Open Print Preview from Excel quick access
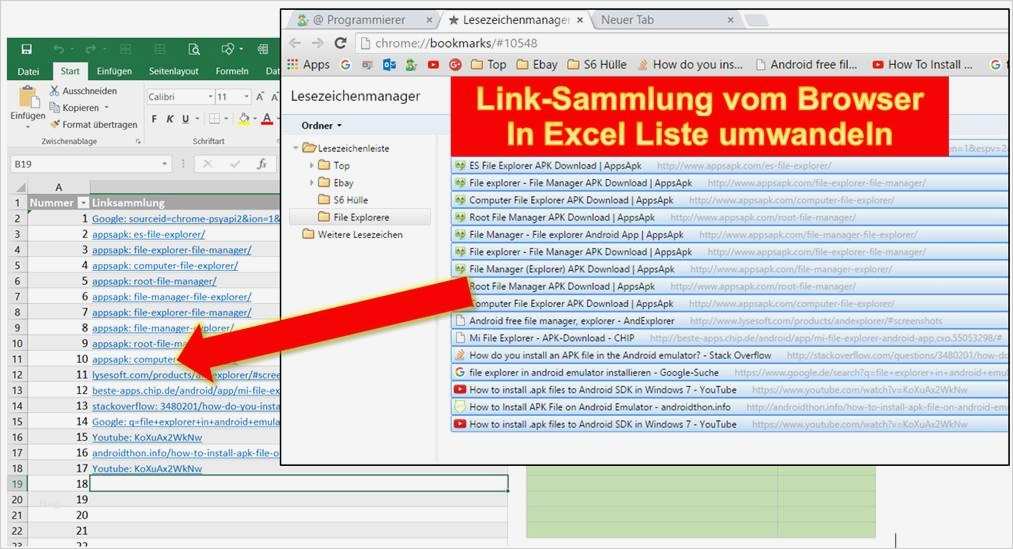The width and height of the screenshot is (1013, 549). [x=193, y=49]
